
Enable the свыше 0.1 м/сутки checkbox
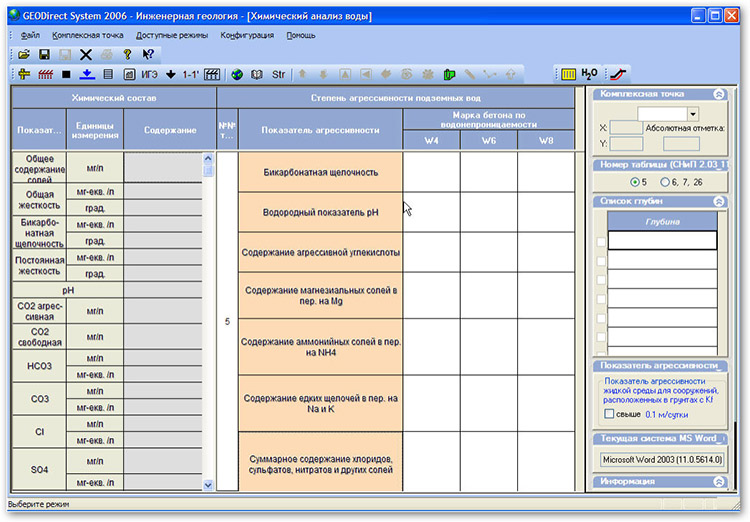610,414
